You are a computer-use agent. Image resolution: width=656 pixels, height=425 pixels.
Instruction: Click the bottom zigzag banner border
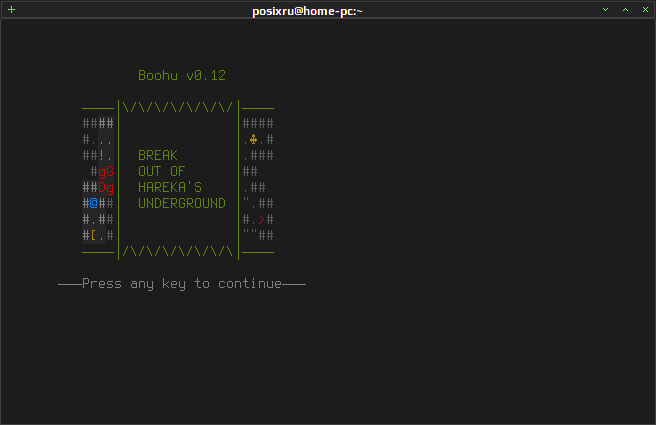(178, 251)
